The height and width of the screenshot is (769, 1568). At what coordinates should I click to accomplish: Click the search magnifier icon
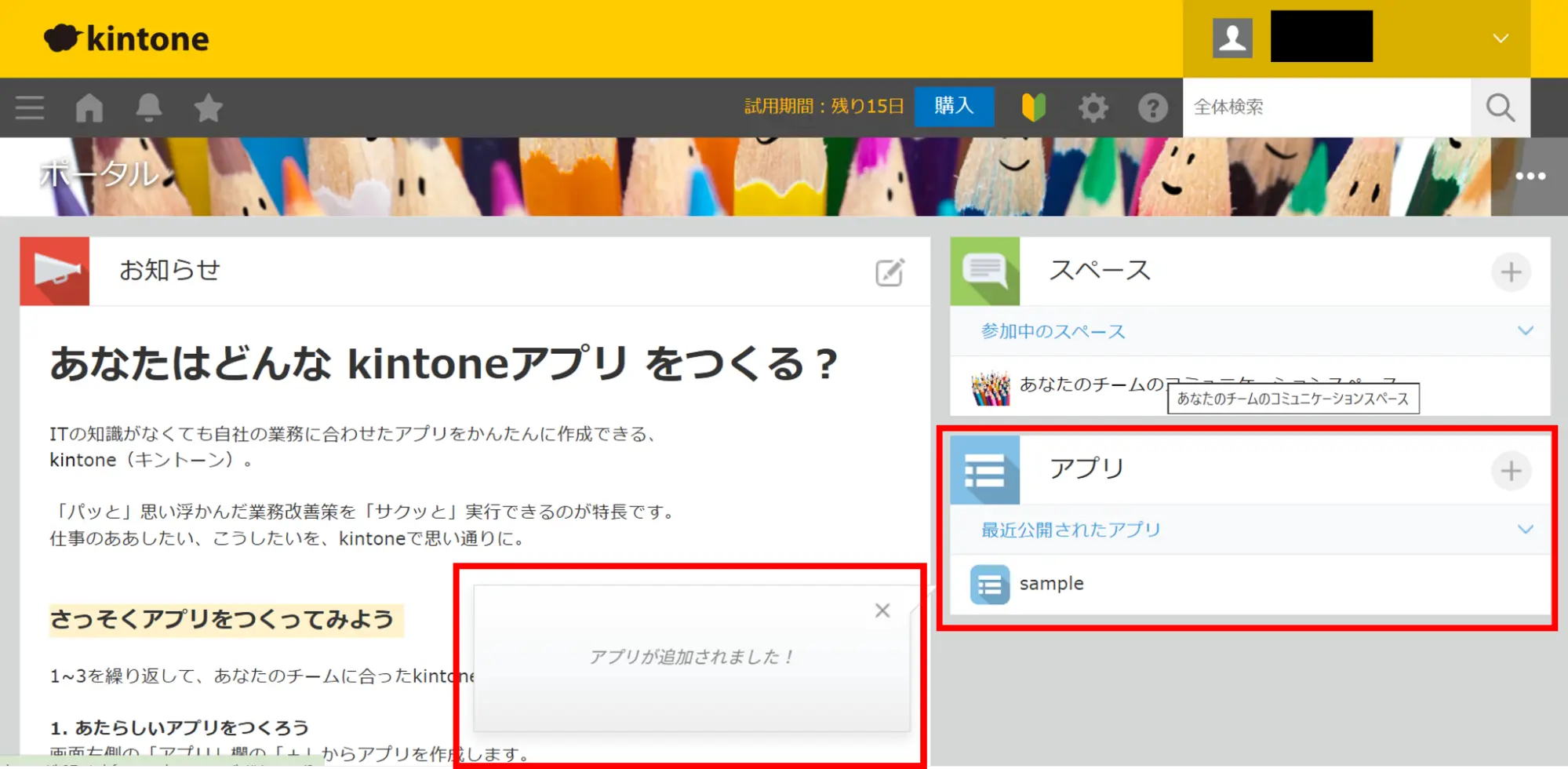click(x=1500, y=108)
